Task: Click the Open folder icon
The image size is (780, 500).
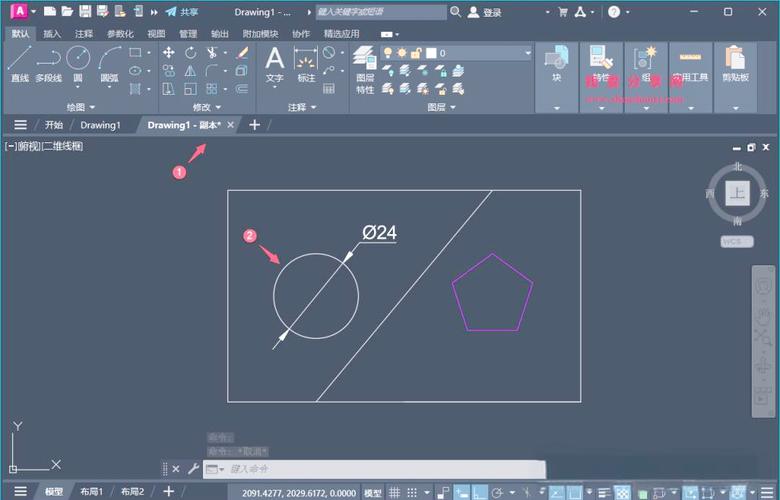Action: (67, 11)
